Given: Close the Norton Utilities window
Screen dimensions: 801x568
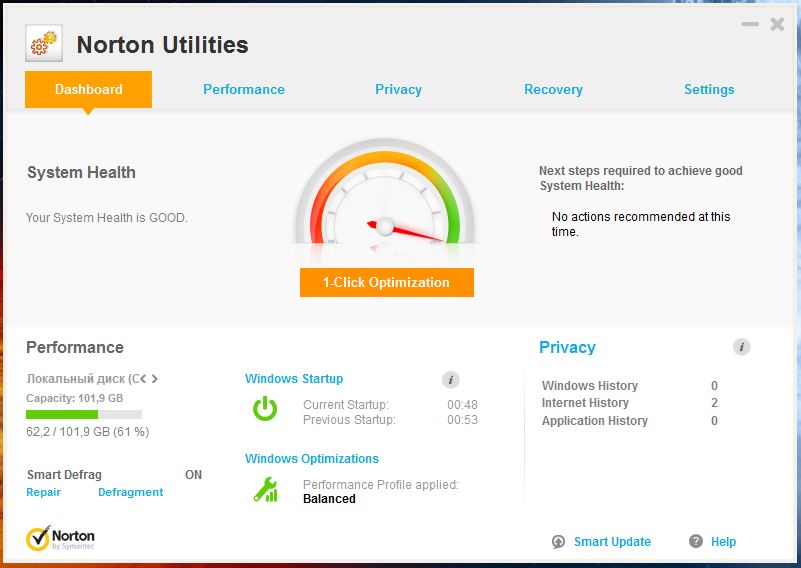Looking at the screenshot, I should tap(777, 24).
